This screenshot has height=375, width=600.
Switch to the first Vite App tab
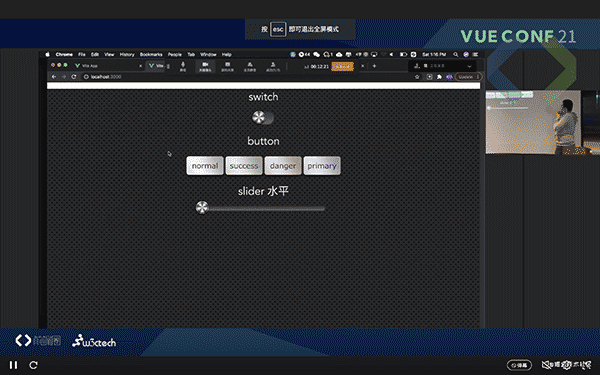[x=108, y=66]
